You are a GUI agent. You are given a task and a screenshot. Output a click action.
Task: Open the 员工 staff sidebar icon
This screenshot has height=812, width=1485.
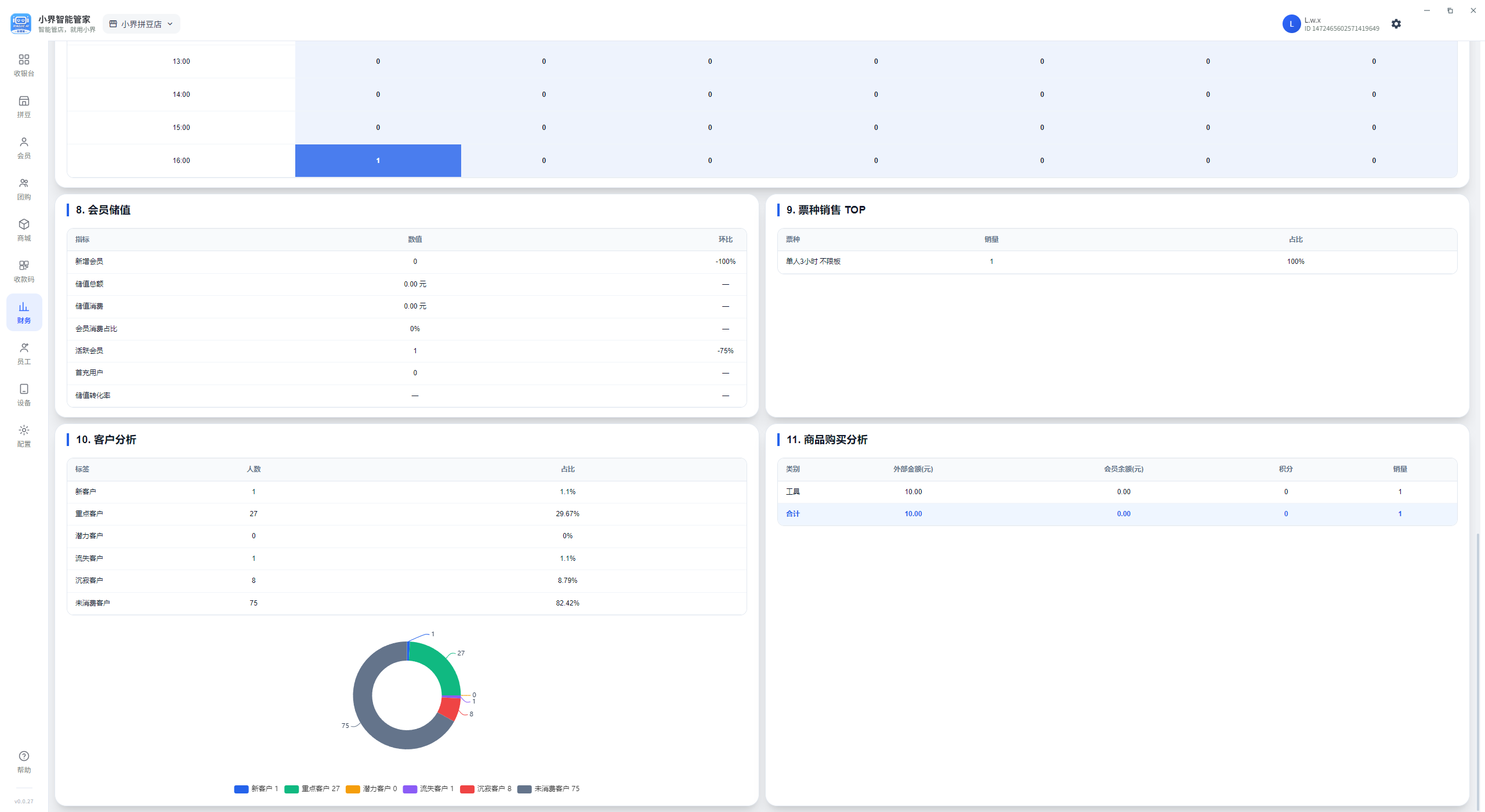coord(24,353)
